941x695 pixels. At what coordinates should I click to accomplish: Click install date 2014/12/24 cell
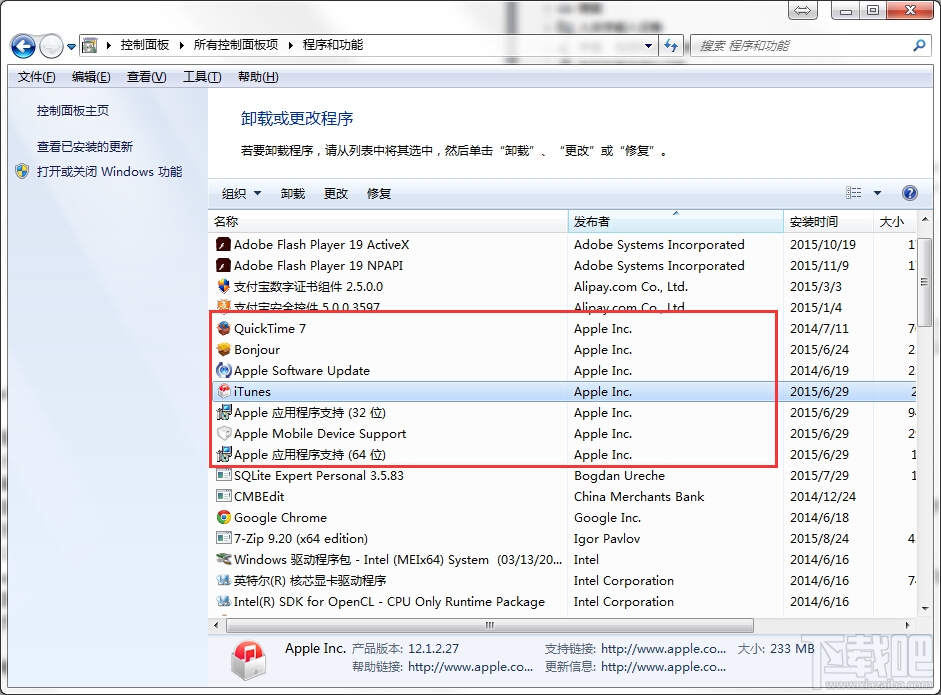(x=823, y=496)
